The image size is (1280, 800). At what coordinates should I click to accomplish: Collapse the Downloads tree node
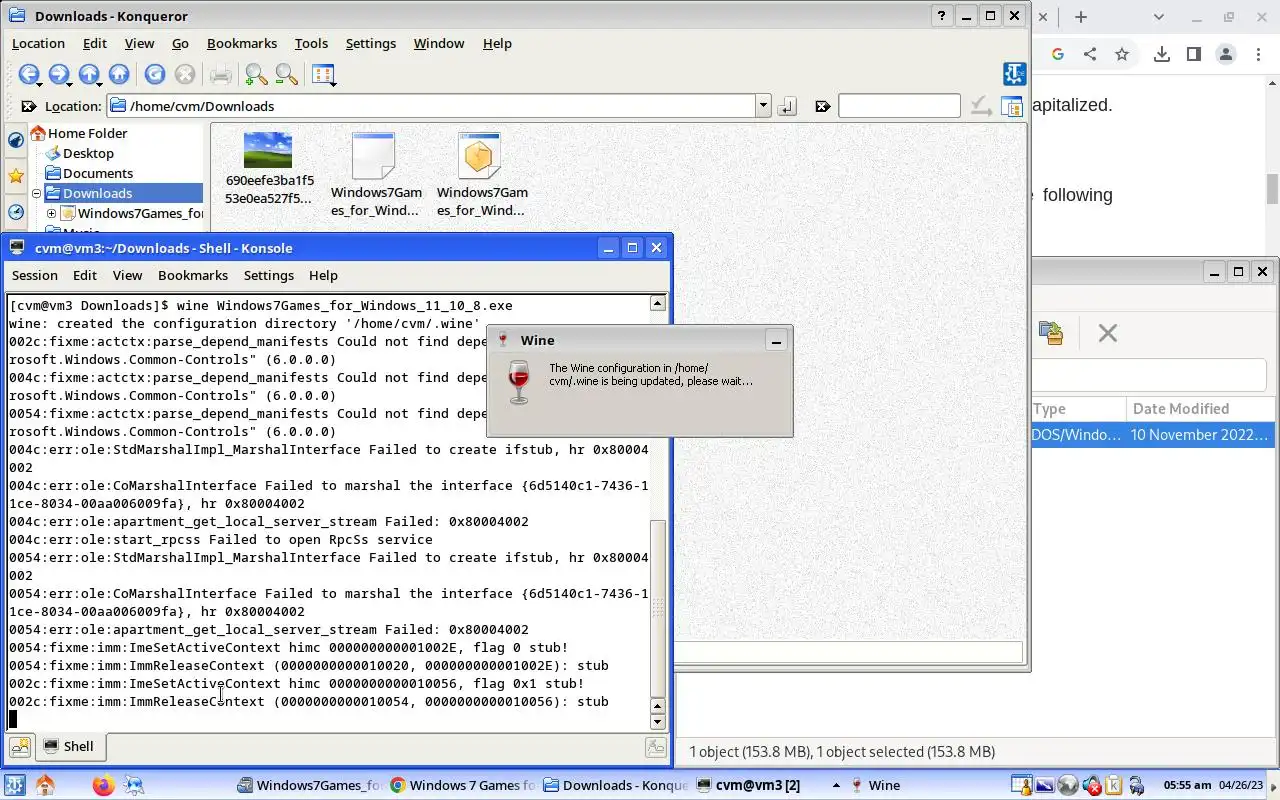pos(36,193)
